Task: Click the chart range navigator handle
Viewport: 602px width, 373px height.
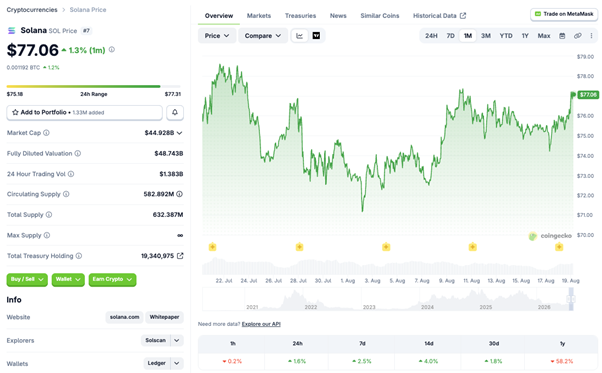Action: click(571, 299)
